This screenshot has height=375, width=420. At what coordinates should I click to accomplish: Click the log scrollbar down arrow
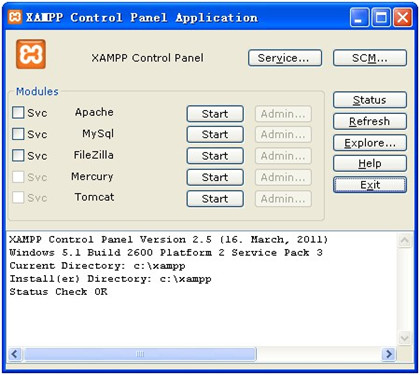404,339
